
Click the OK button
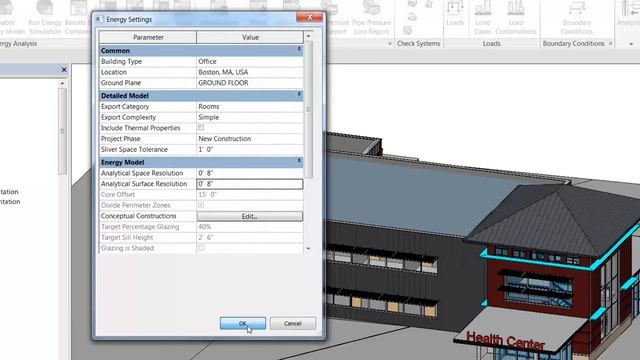(243, 323)
